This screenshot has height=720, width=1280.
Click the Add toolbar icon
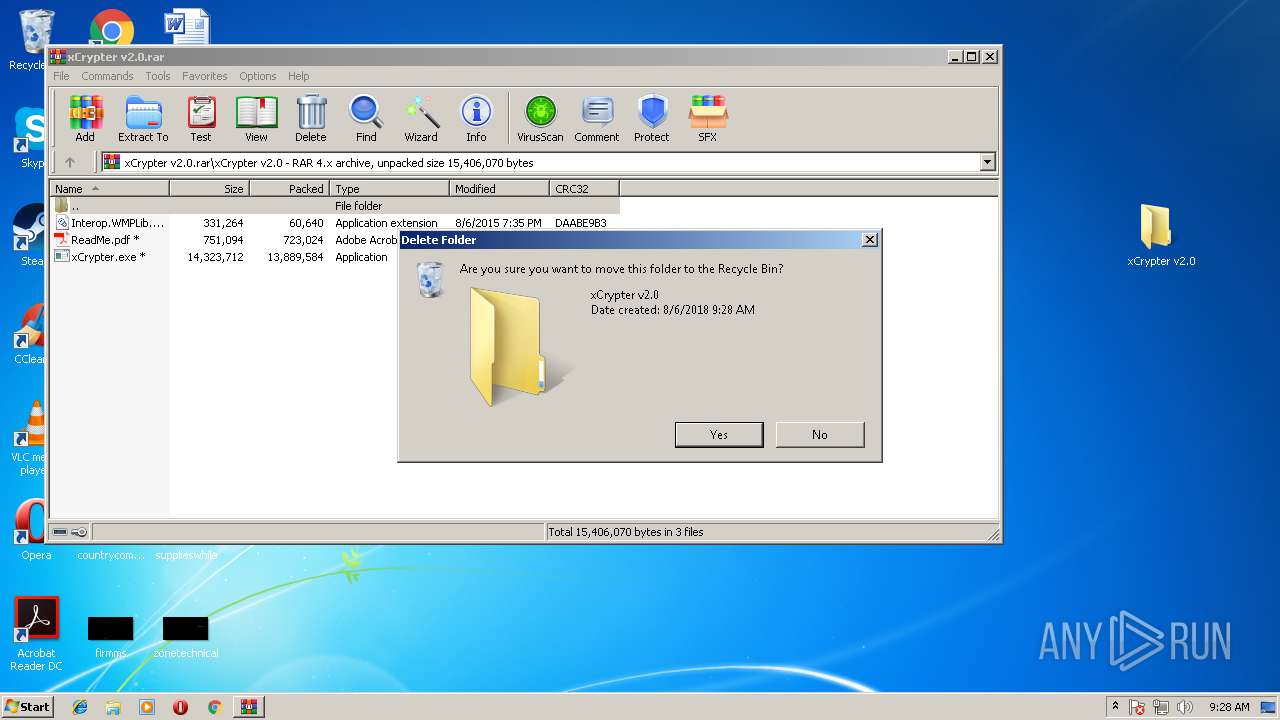[85, 119]
